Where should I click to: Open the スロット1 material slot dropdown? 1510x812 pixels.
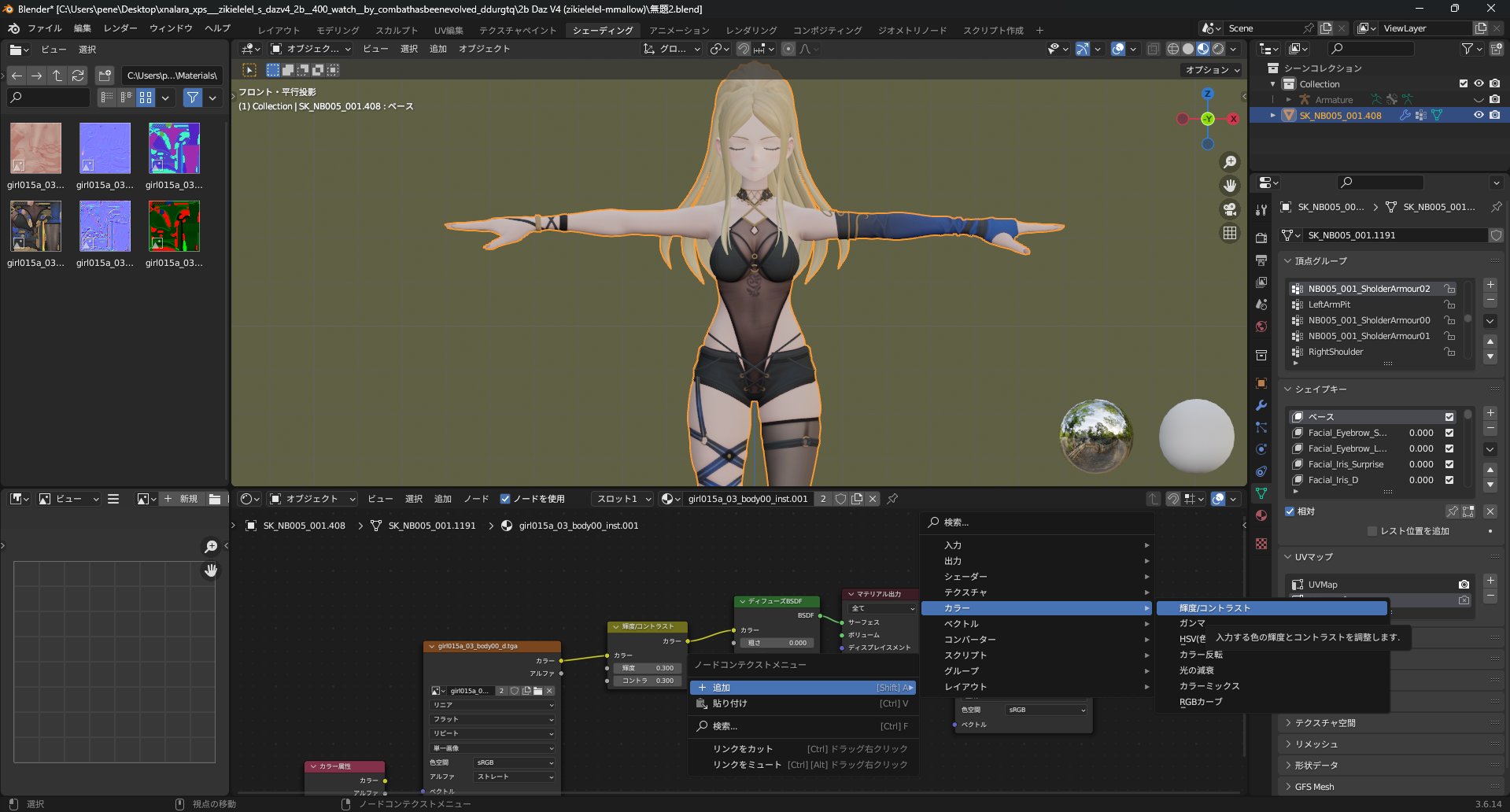(x=624, y=499)
